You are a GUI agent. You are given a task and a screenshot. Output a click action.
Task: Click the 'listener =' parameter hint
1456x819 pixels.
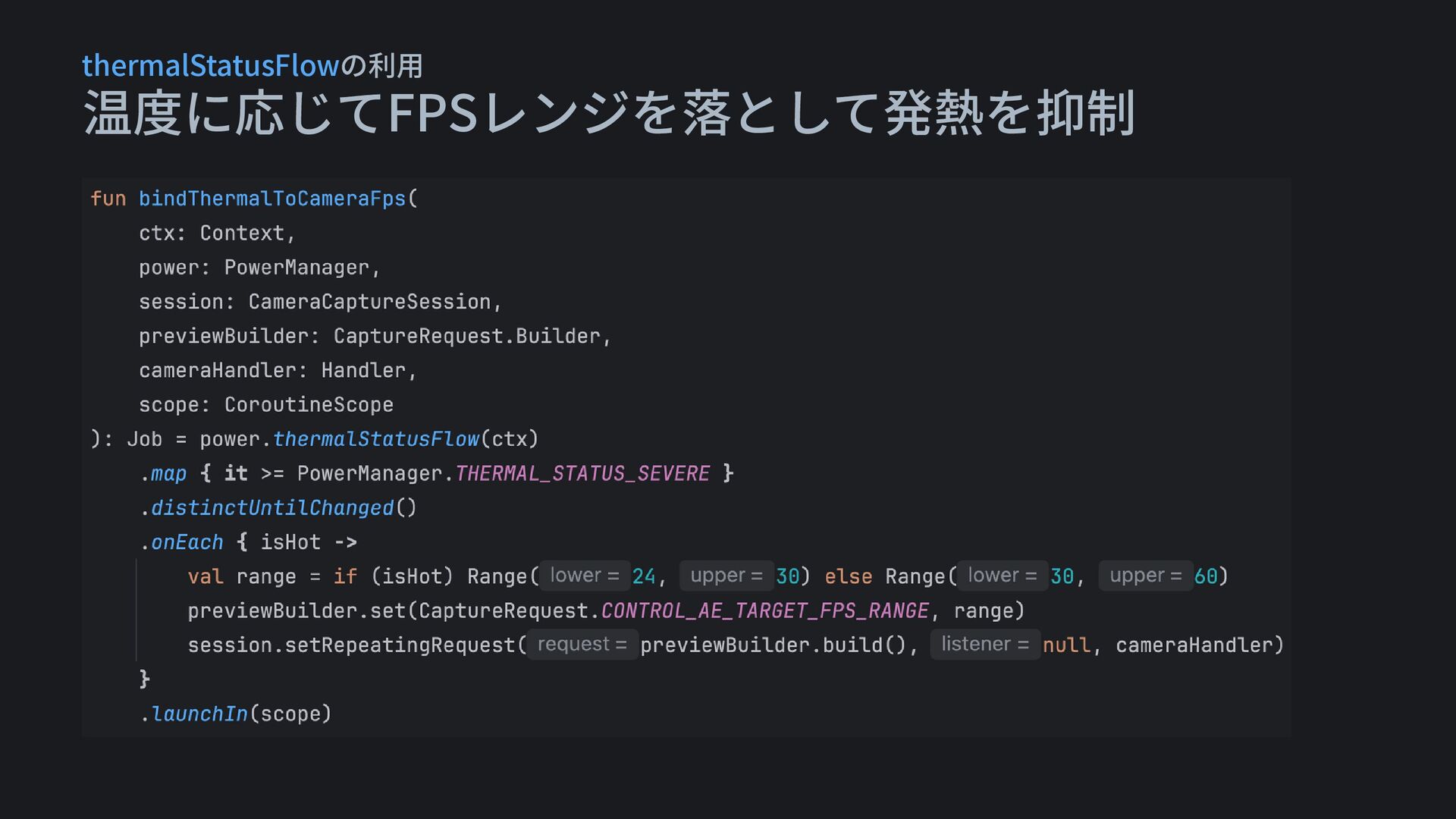[984, 645]
